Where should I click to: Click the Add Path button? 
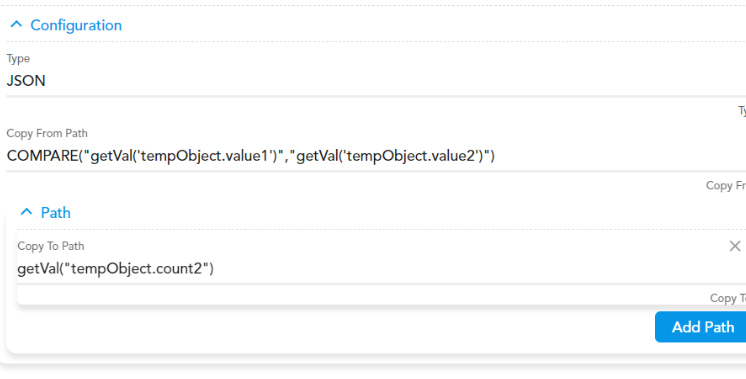point(700,327)
